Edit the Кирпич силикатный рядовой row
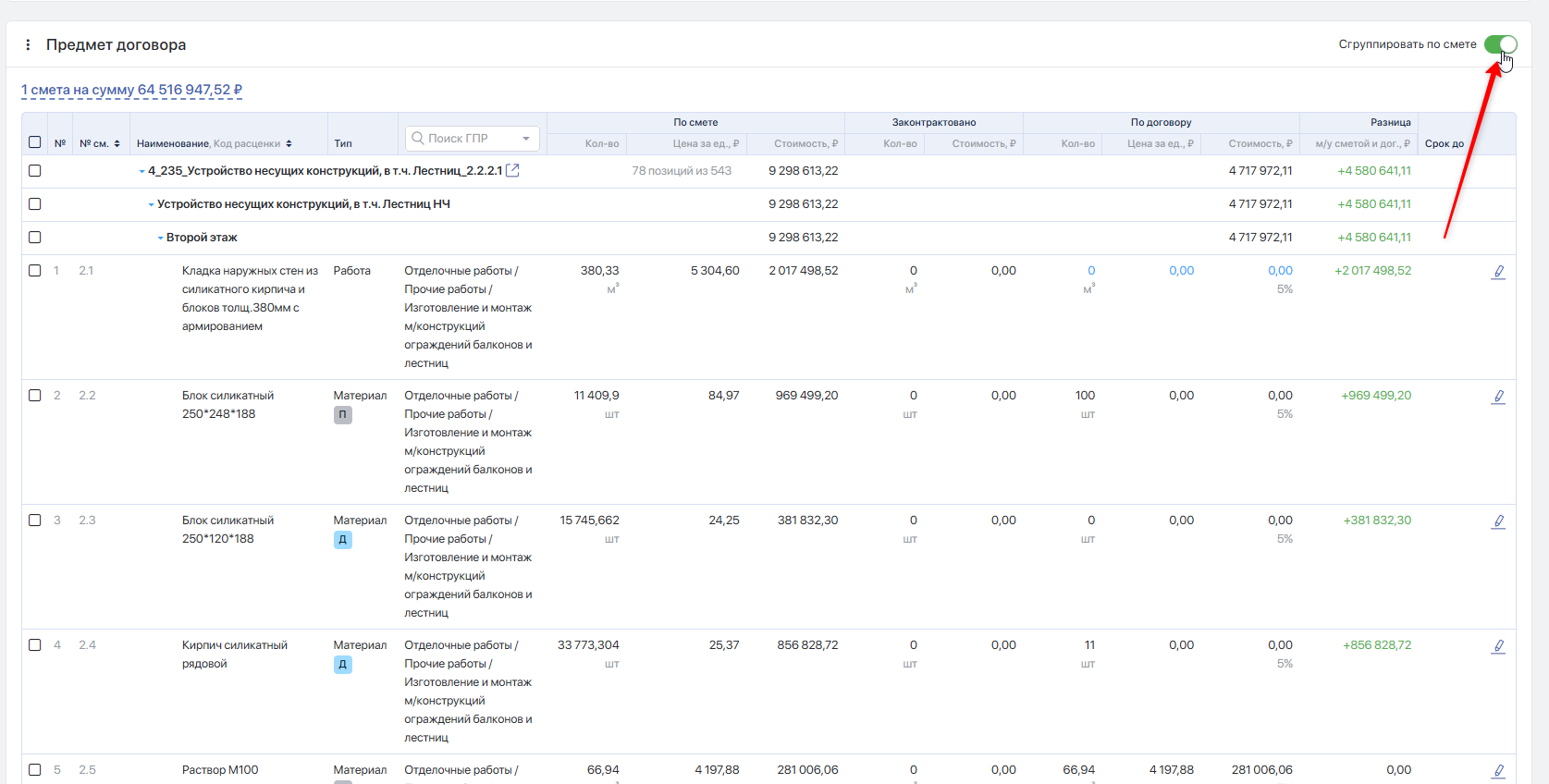 [1498, 646]
